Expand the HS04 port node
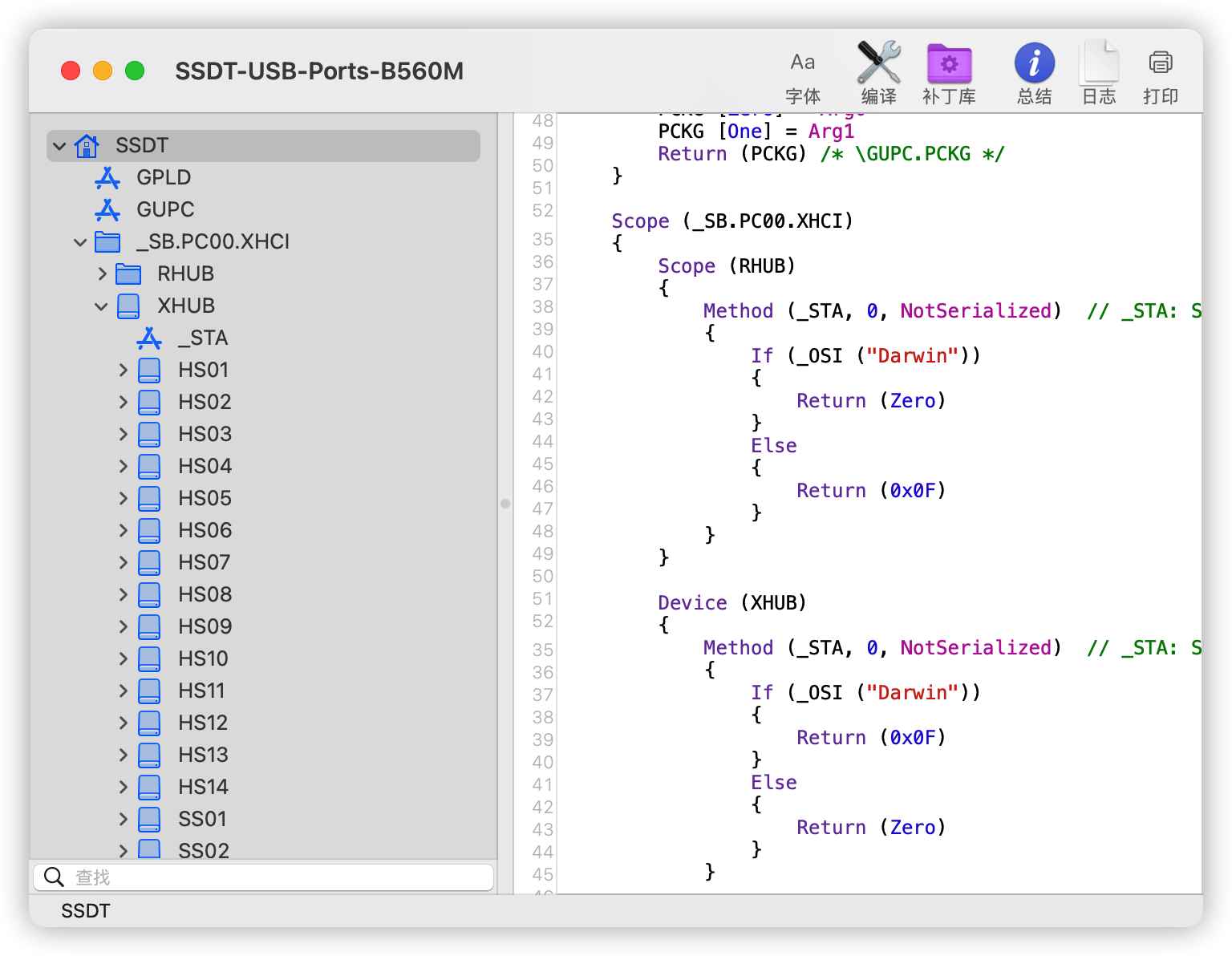The image size is (1232, 956). pos(123,466)
